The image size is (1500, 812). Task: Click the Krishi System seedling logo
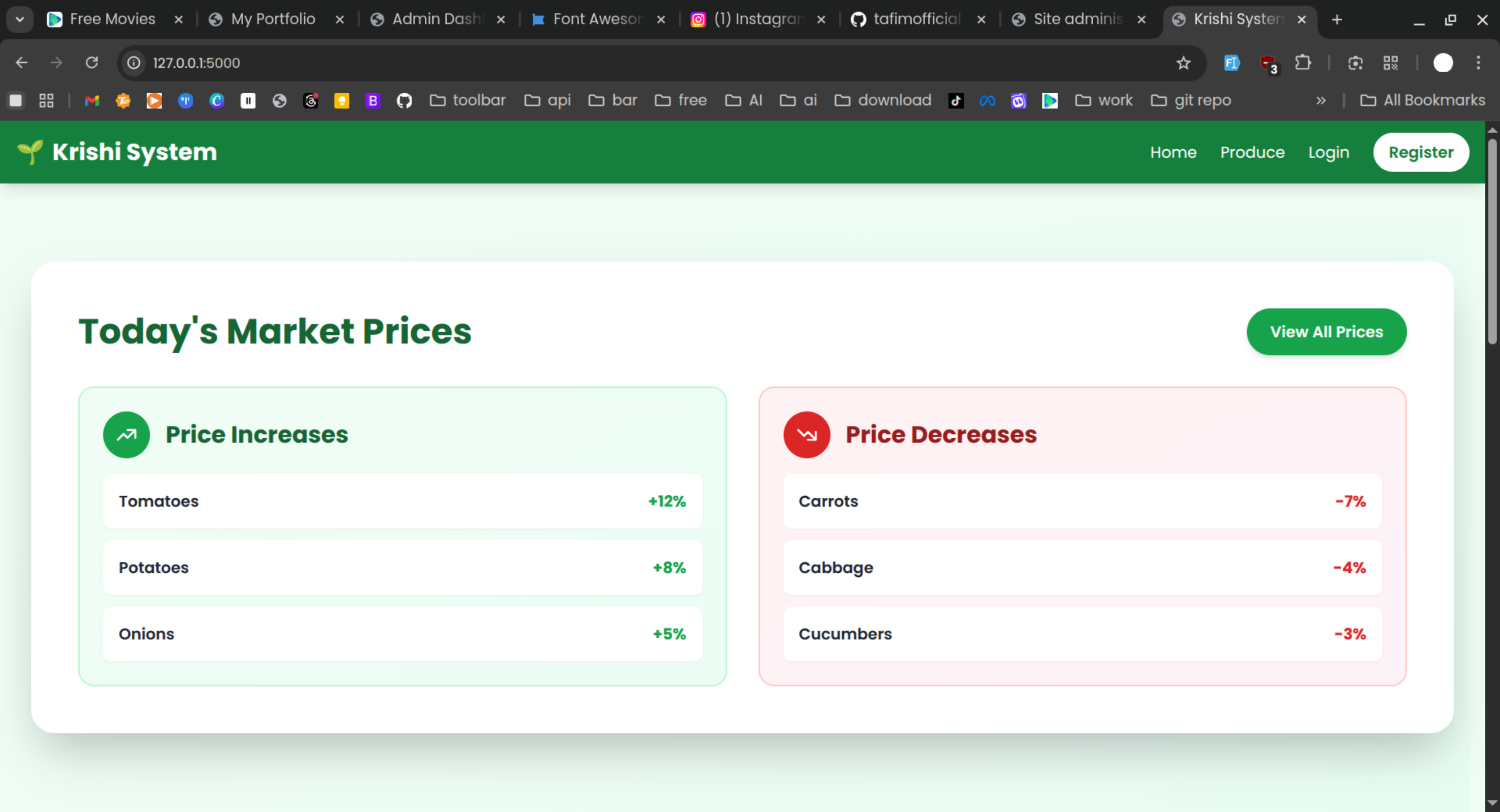[30, 152]
